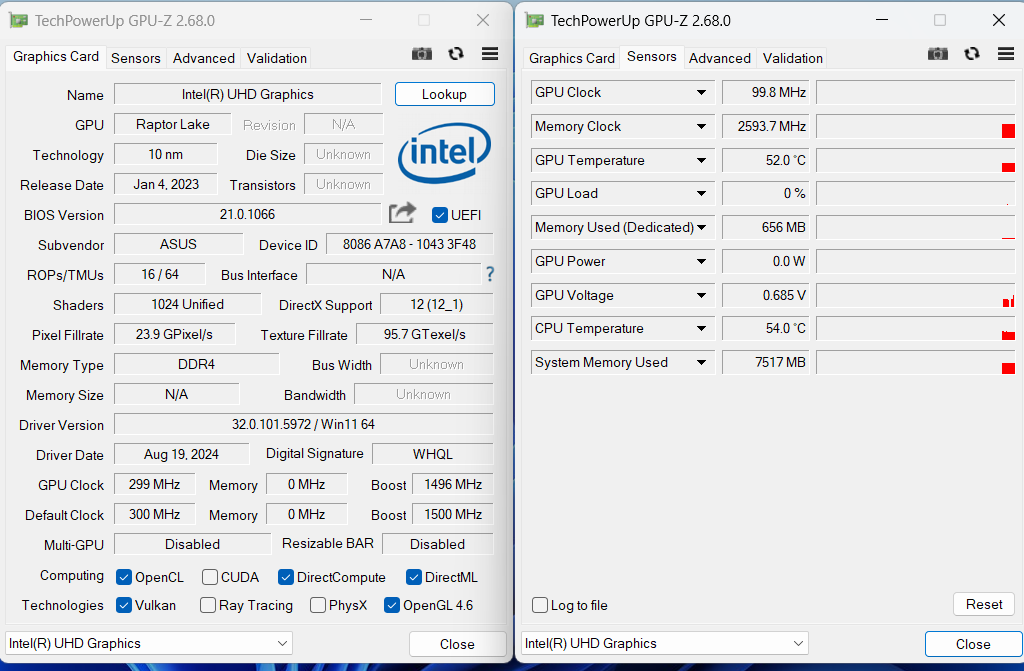Click the Driver Version field
The image size is (1024, 671).
[x=304, y=424]
